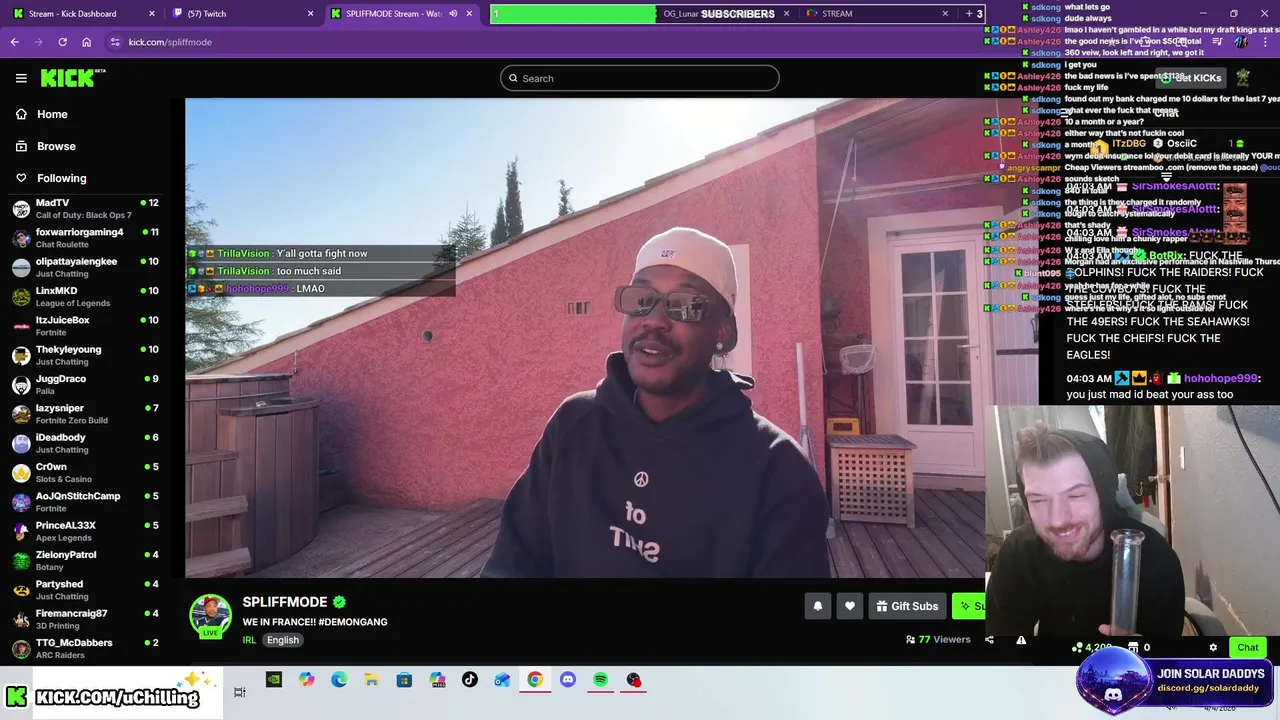1280x720 pixels.
Task: Open the LinxMKD League of Legends channel
Action: click(x=85, y=297)
